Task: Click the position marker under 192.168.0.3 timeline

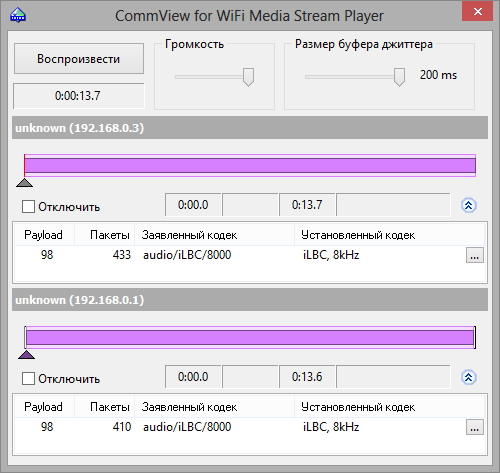Action: click(x=25, y=183)
